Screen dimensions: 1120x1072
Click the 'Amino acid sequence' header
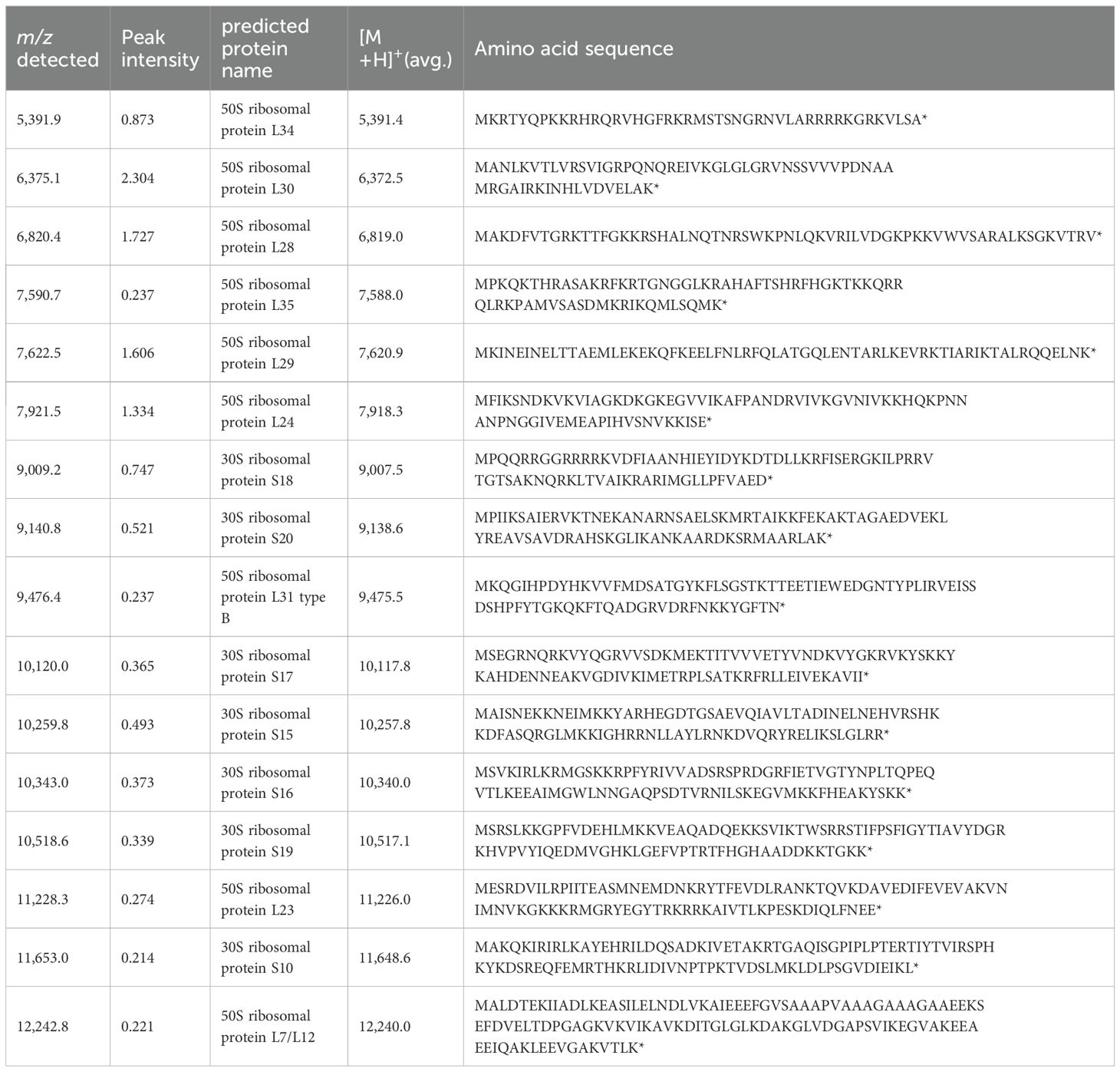click(x=574, y=48)
